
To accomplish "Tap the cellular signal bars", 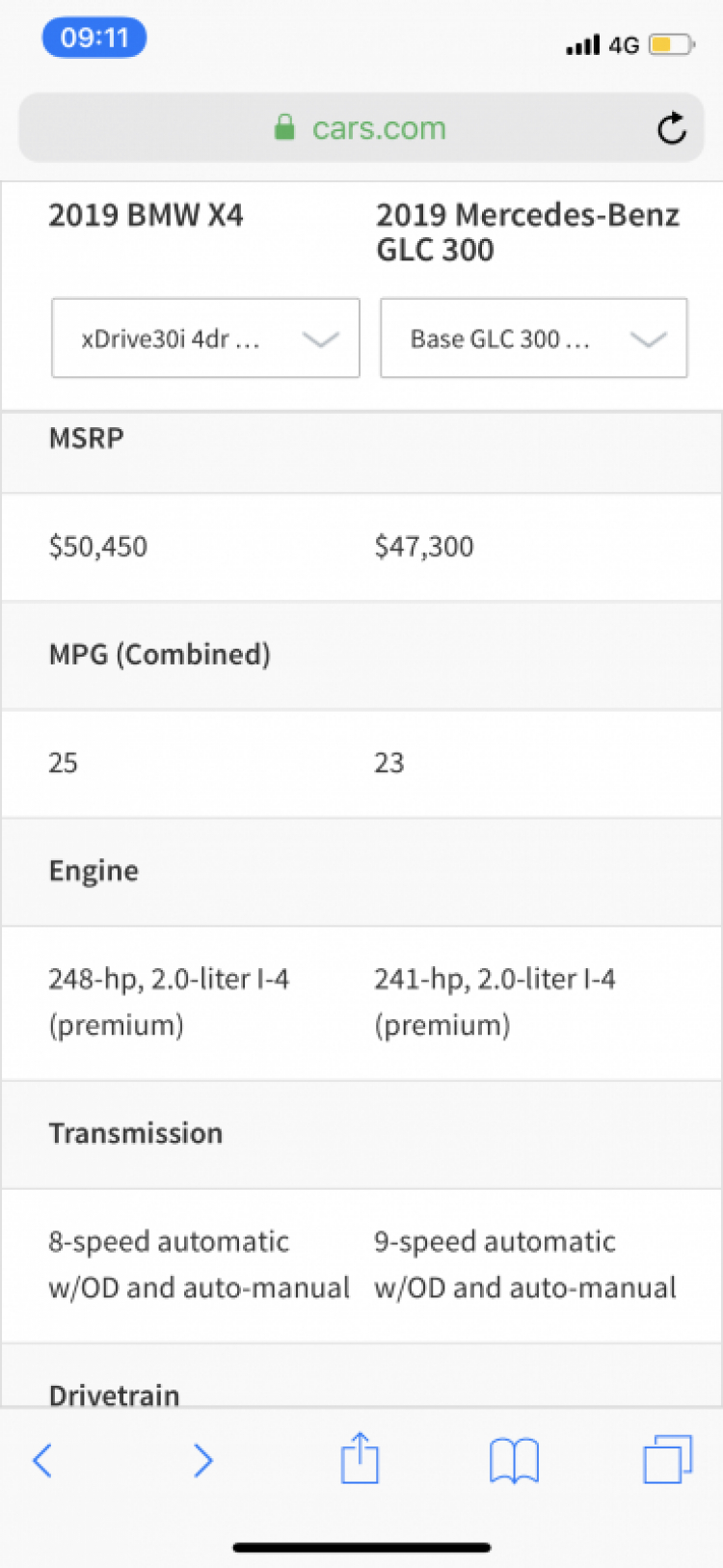I will coord(582,44).
